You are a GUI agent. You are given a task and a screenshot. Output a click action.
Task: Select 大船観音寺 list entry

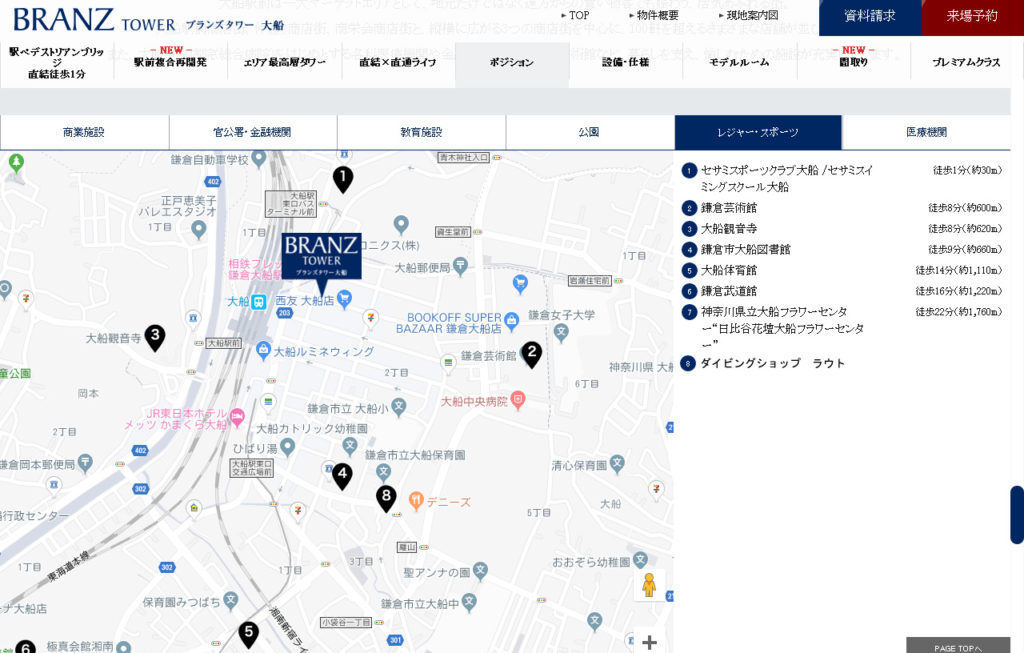point(842,229)
